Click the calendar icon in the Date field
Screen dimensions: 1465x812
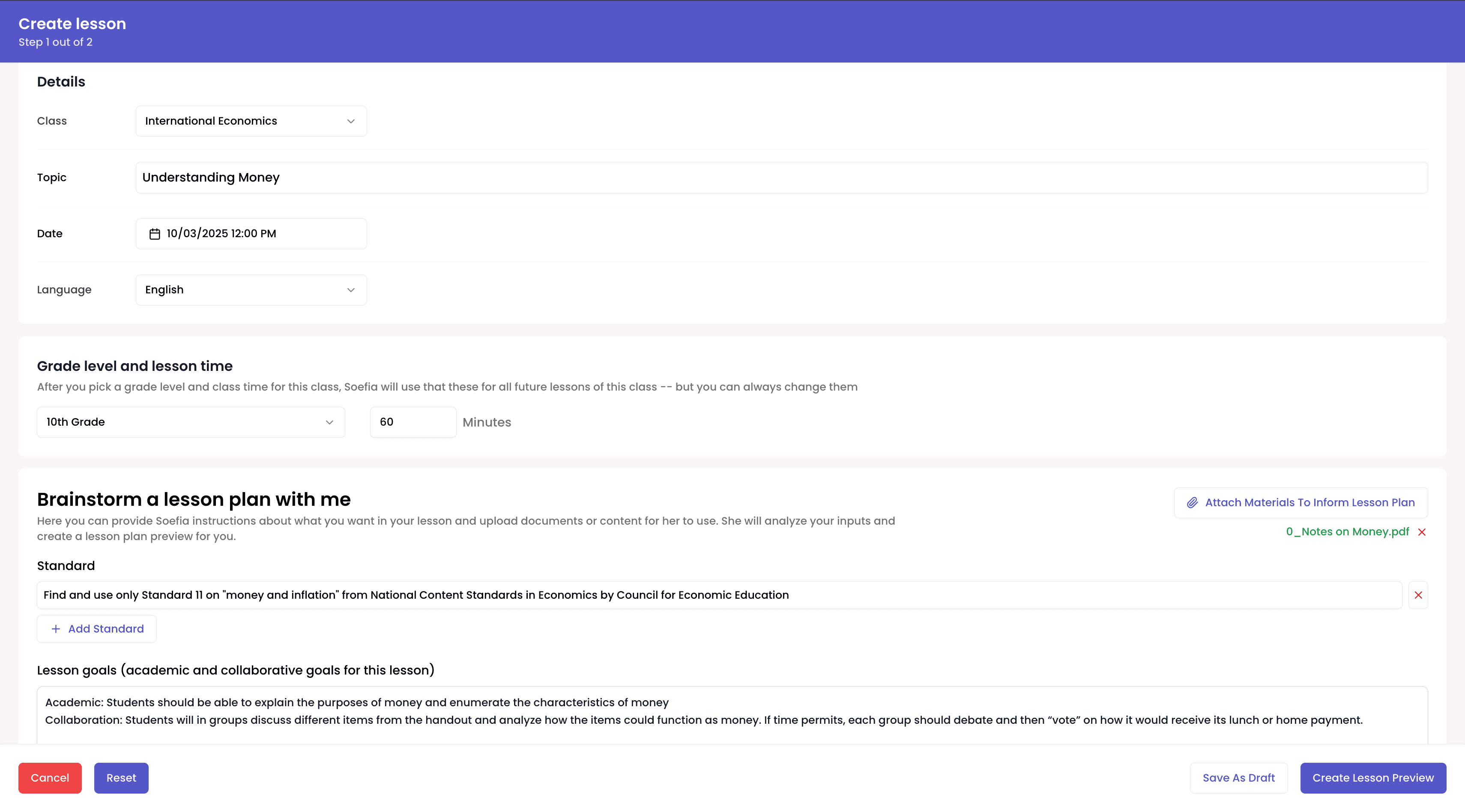coord(154,234)
